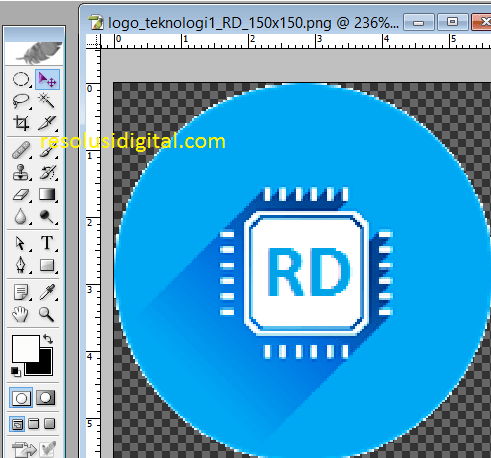Minimize the logo_teknologi1_RD document window
Viewport: 491px width, 458px height.
point(419,22)
